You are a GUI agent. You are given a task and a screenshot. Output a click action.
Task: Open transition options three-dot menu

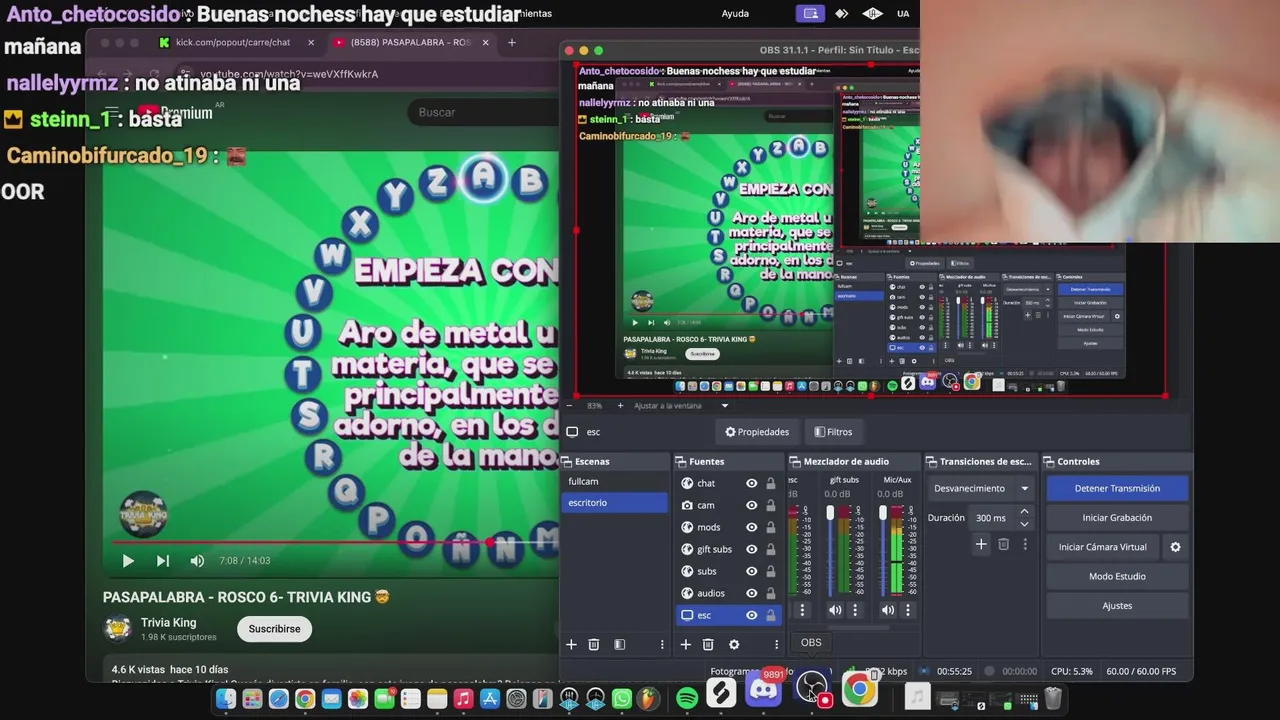pyautogui.click(x=1025, y=544)
